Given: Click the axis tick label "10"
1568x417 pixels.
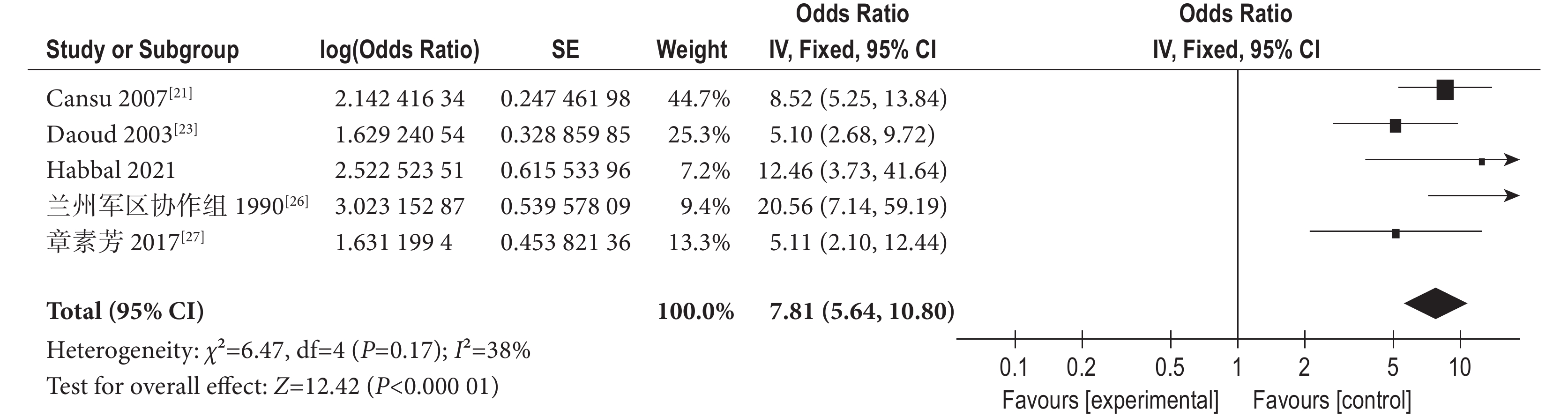Looking at the screenshot, I should [x=1460, y=368].
